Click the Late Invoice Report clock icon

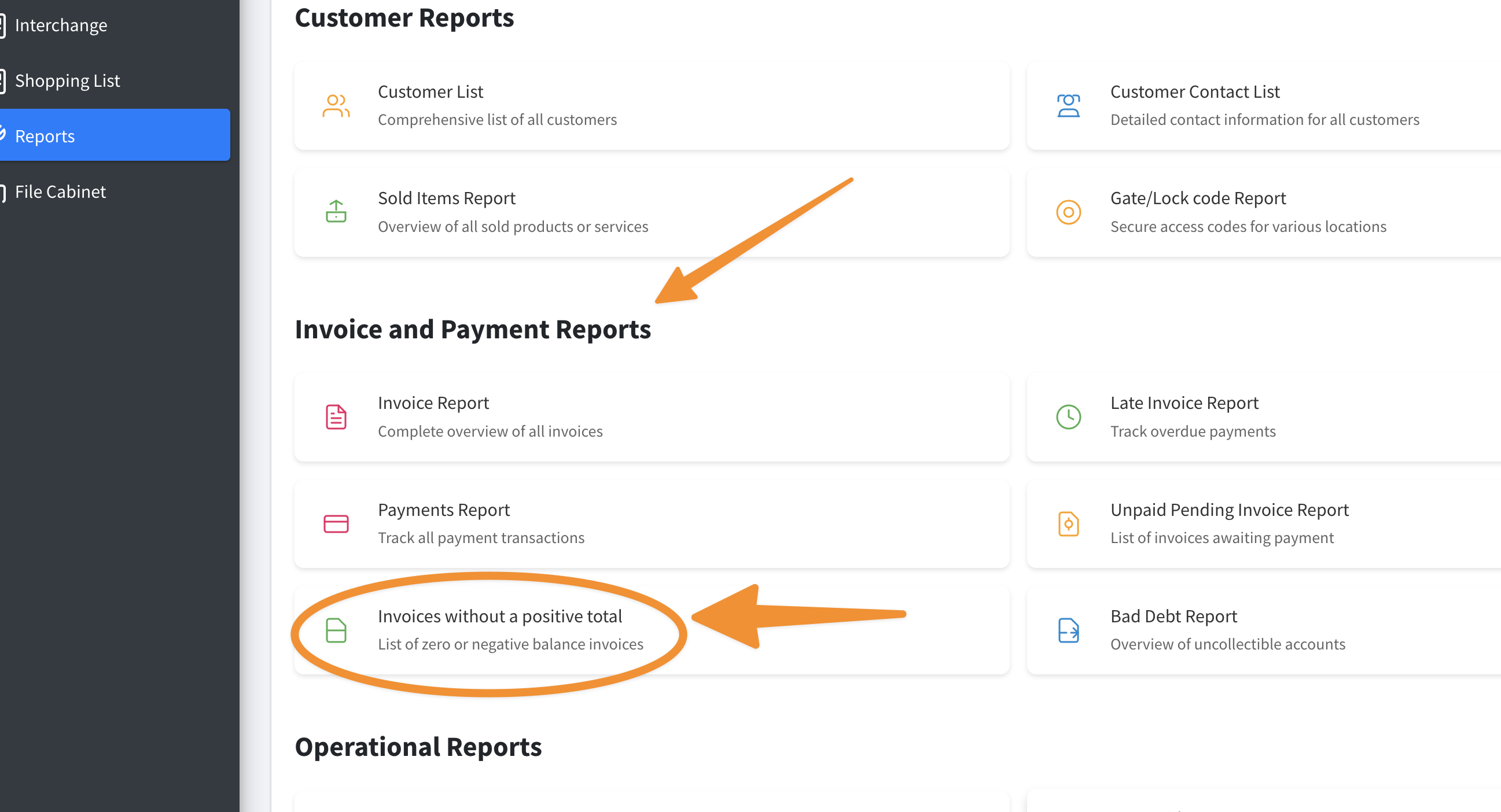(x=1068, y=417)
